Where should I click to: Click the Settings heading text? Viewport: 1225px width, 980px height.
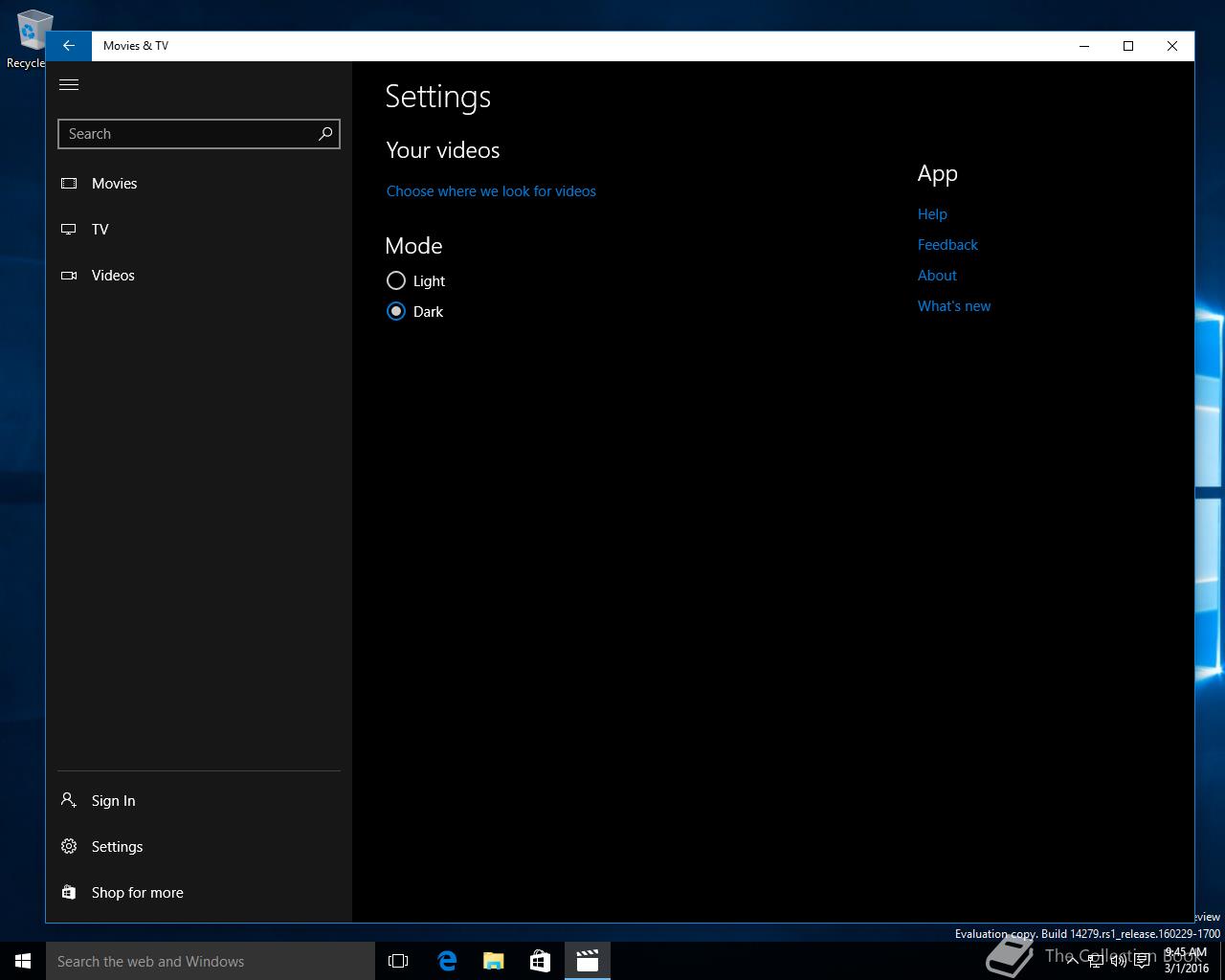tap(438, 97)
